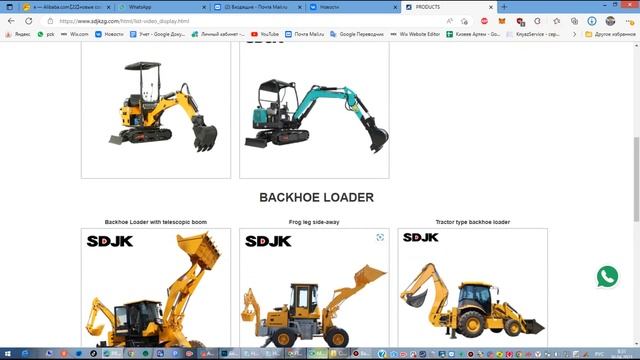Reload the current page
640x360 pixels.
(x=29, y=21)
